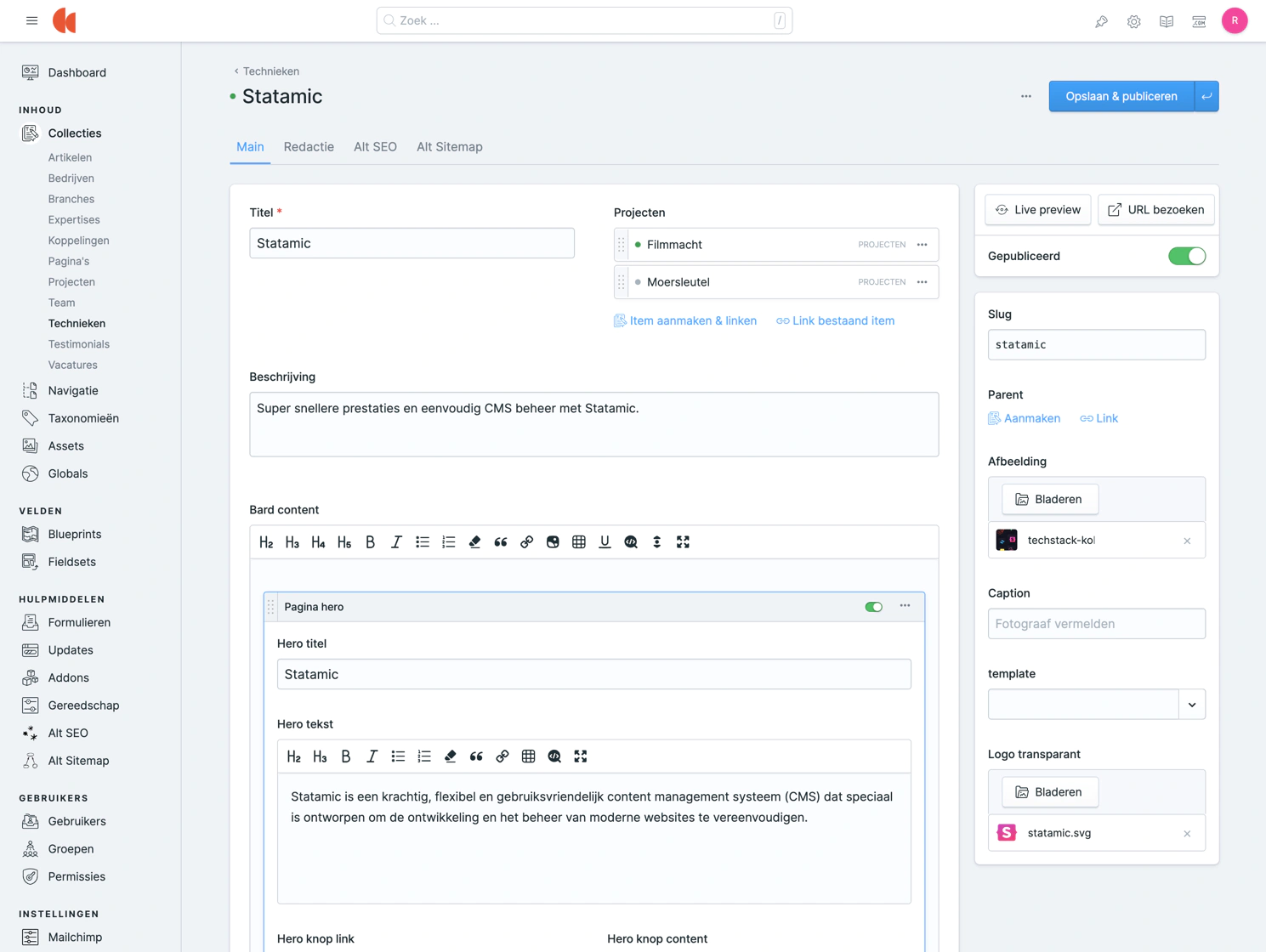Viewport: 1266px width, 952px height.
Task: Insert link in Bard content toolbar
Action: point(526,542)
